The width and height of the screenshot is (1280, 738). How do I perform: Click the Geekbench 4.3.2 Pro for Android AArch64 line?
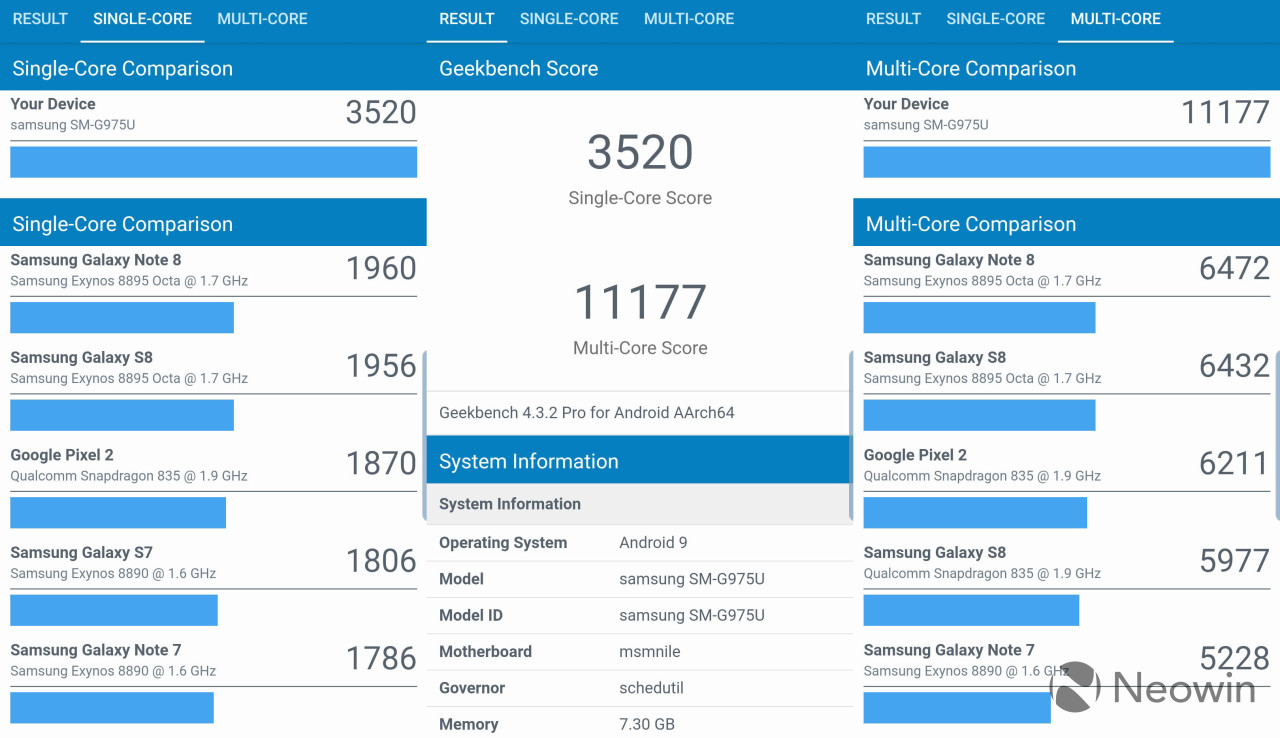click(x=587, y=413)
